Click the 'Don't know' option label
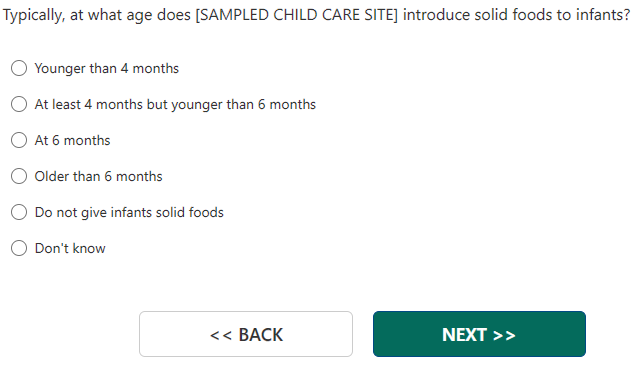 pos(70,248)
